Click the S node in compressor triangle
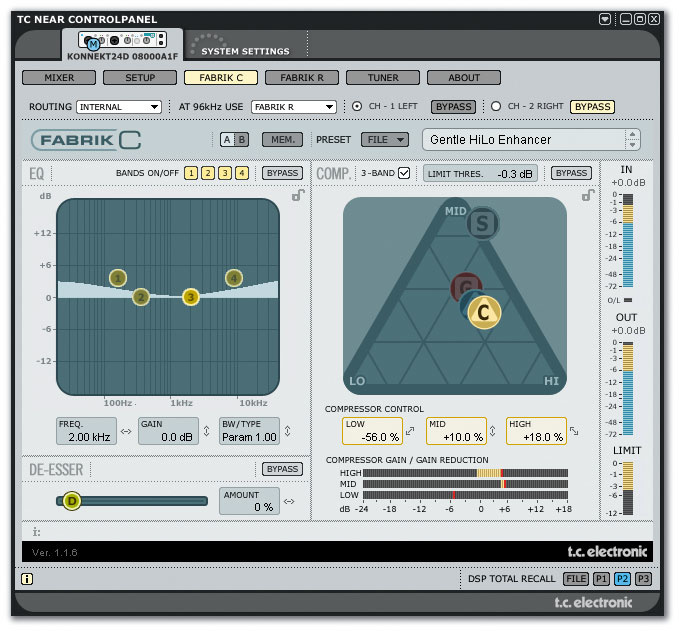Screen dimensions: 679x631 (x=483, y=223)
